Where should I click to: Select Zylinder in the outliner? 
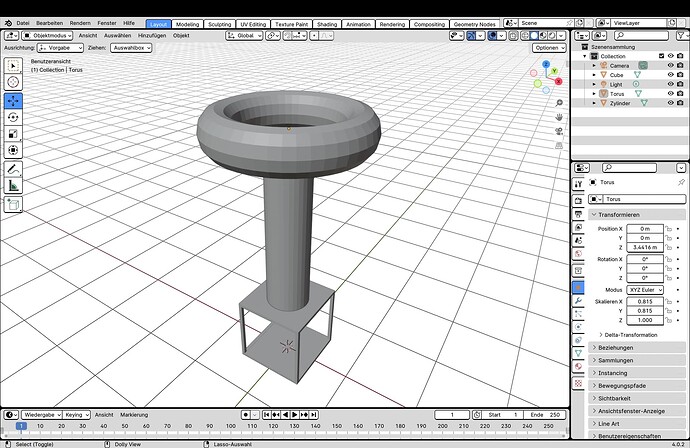(x=620, y=103)
